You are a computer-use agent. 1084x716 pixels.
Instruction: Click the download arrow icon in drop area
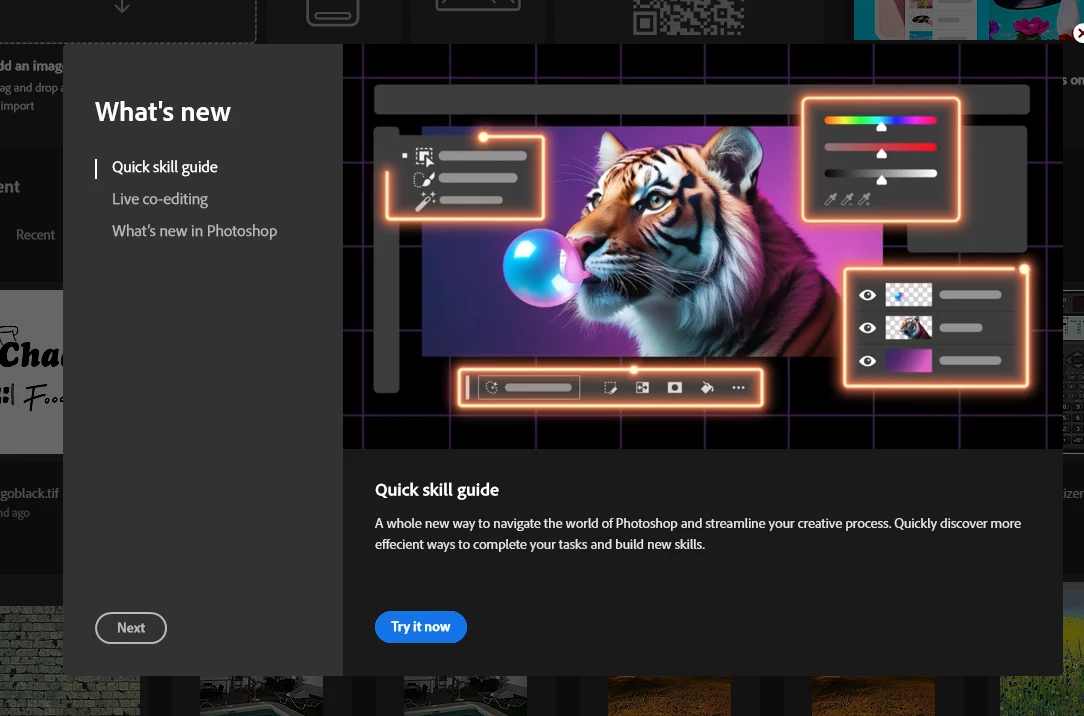(x=122, y=7)
